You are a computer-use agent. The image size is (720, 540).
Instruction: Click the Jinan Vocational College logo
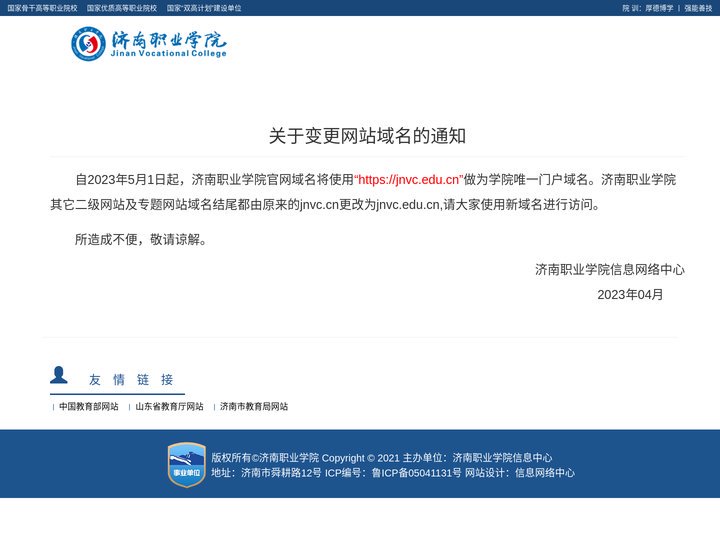click(x=149, y=44)
